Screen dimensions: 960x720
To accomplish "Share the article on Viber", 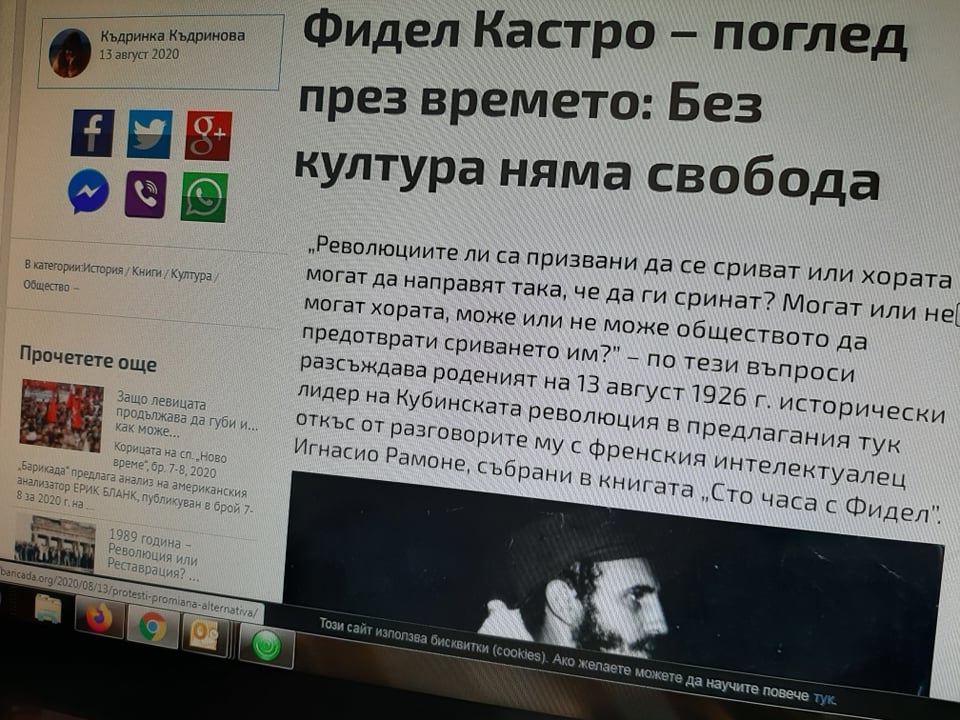I will coord(145,194).
